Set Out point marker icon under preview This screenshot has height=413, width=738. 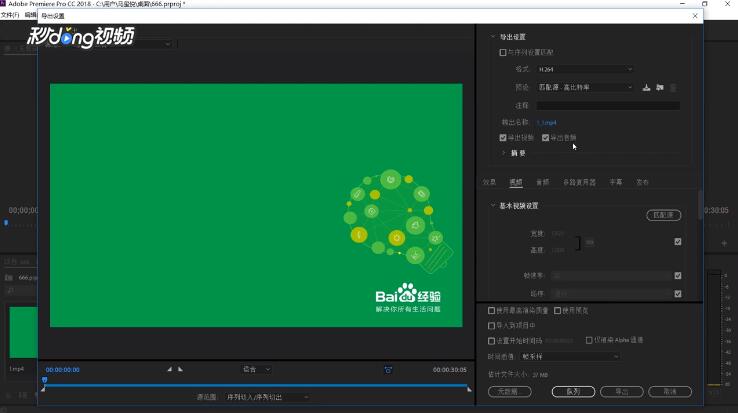click(180, 369)
